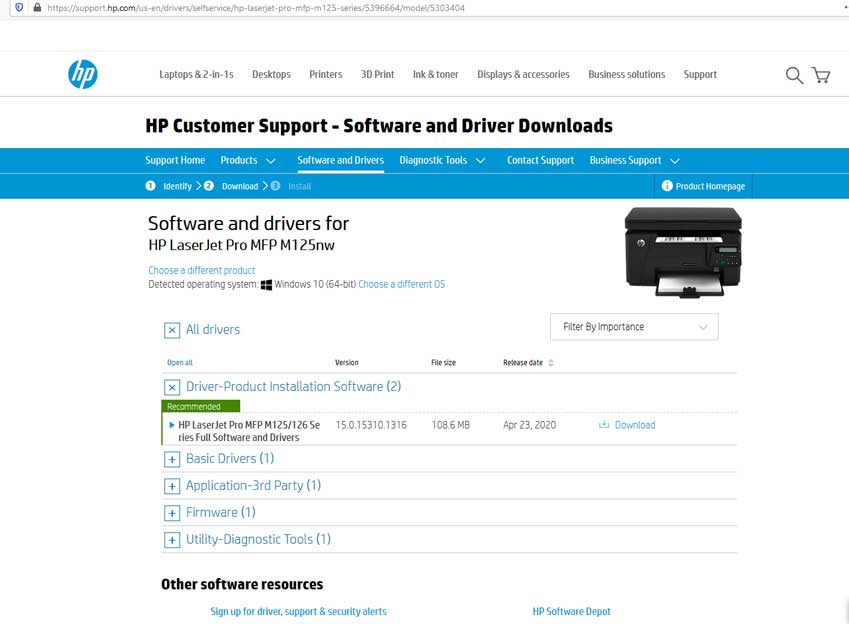This screenshot has width=849, height=624.
Task: Click the download arrow icon beside Download
Action: click(604, 424)
